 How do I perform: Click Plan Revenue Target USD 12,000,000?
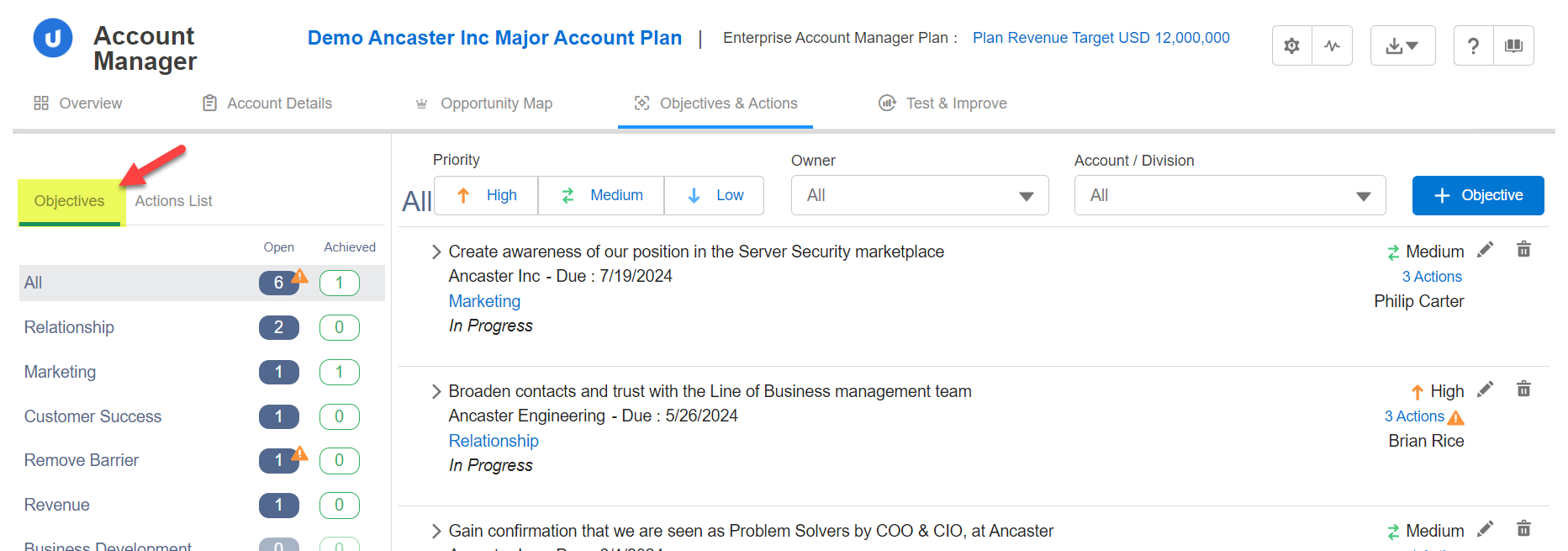tap(1101, 38)
